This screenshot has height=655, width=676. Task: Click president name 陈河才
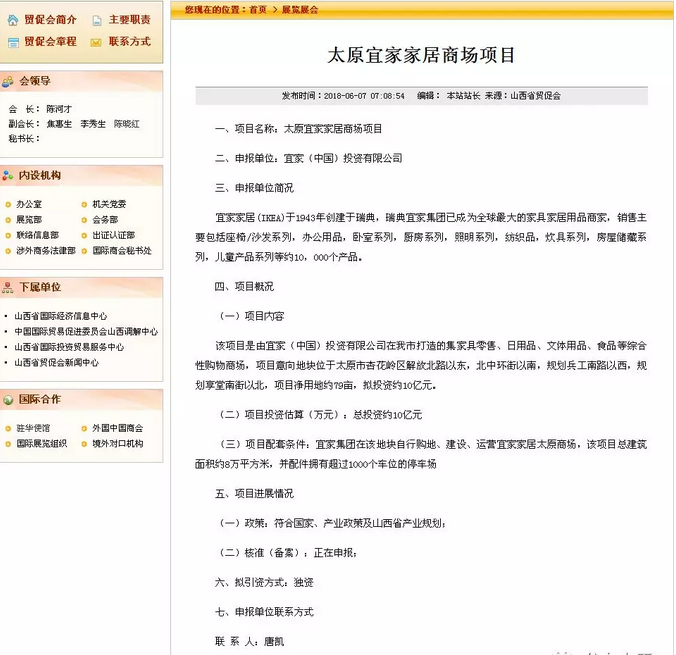(59, 109)
